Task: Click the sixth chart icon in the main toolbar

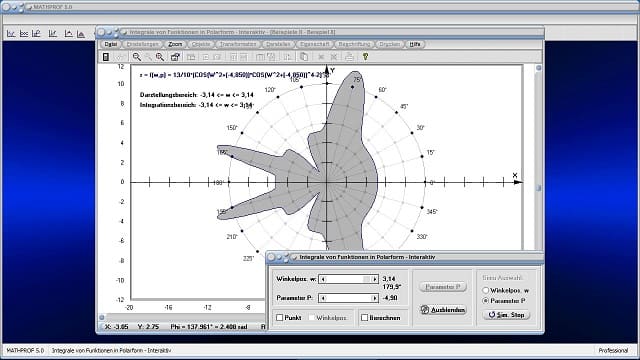Action: tap(81, 33)
